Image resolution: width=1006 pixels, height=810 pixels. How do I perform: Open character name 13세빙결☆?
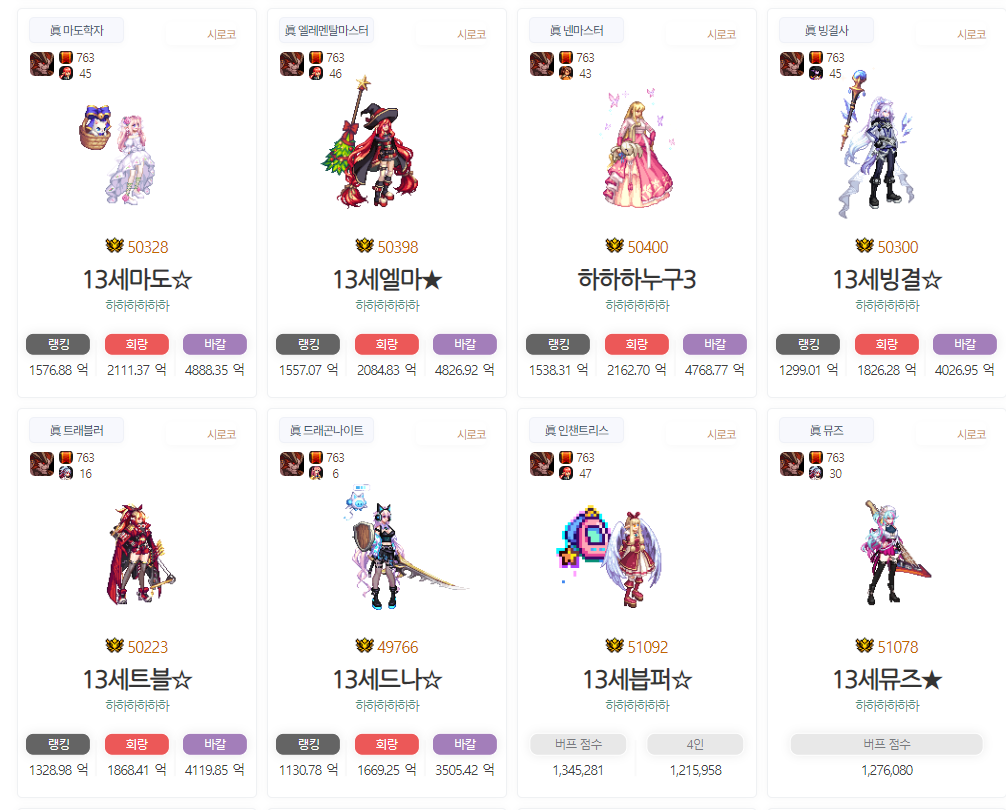887,280
